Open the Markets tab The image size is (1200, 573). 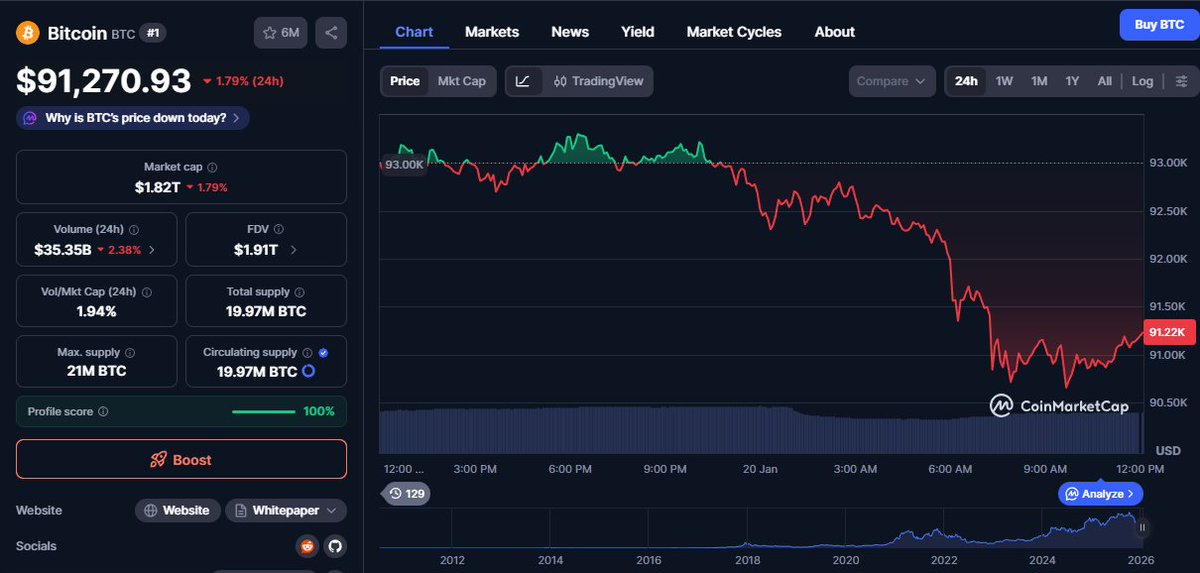pos(492,32)
